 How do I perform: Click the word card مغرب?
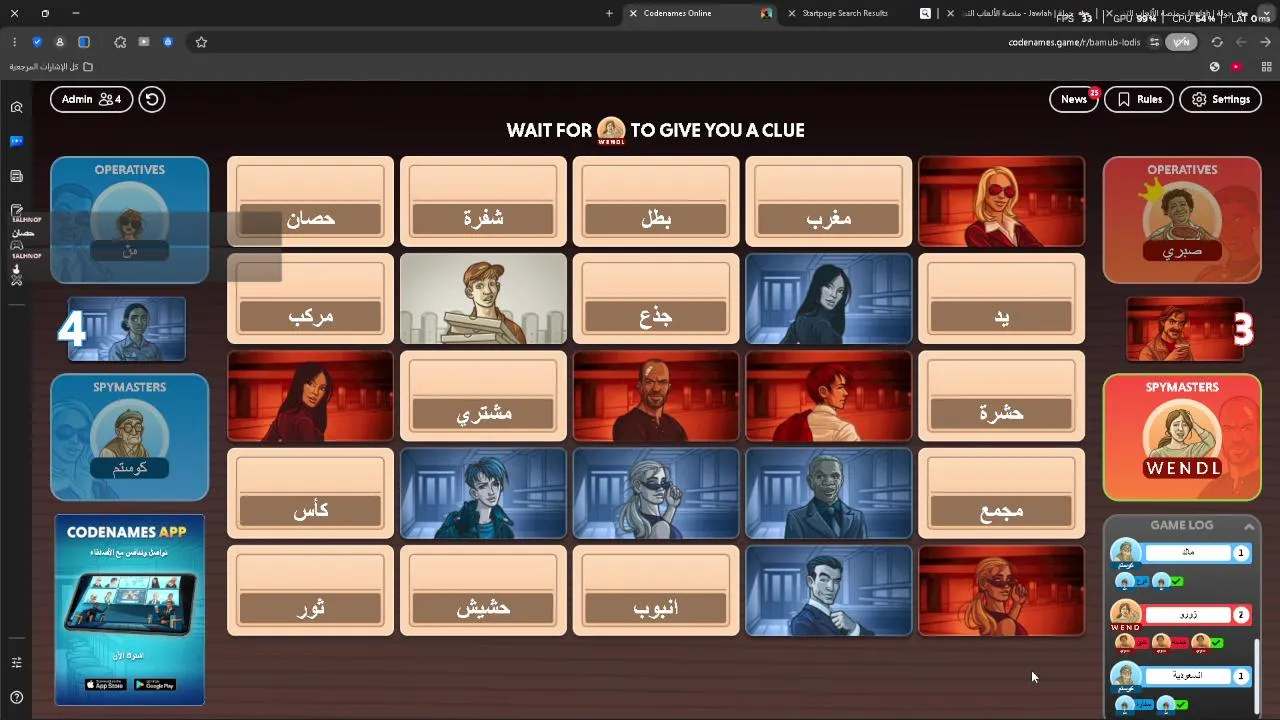point(828,201)
